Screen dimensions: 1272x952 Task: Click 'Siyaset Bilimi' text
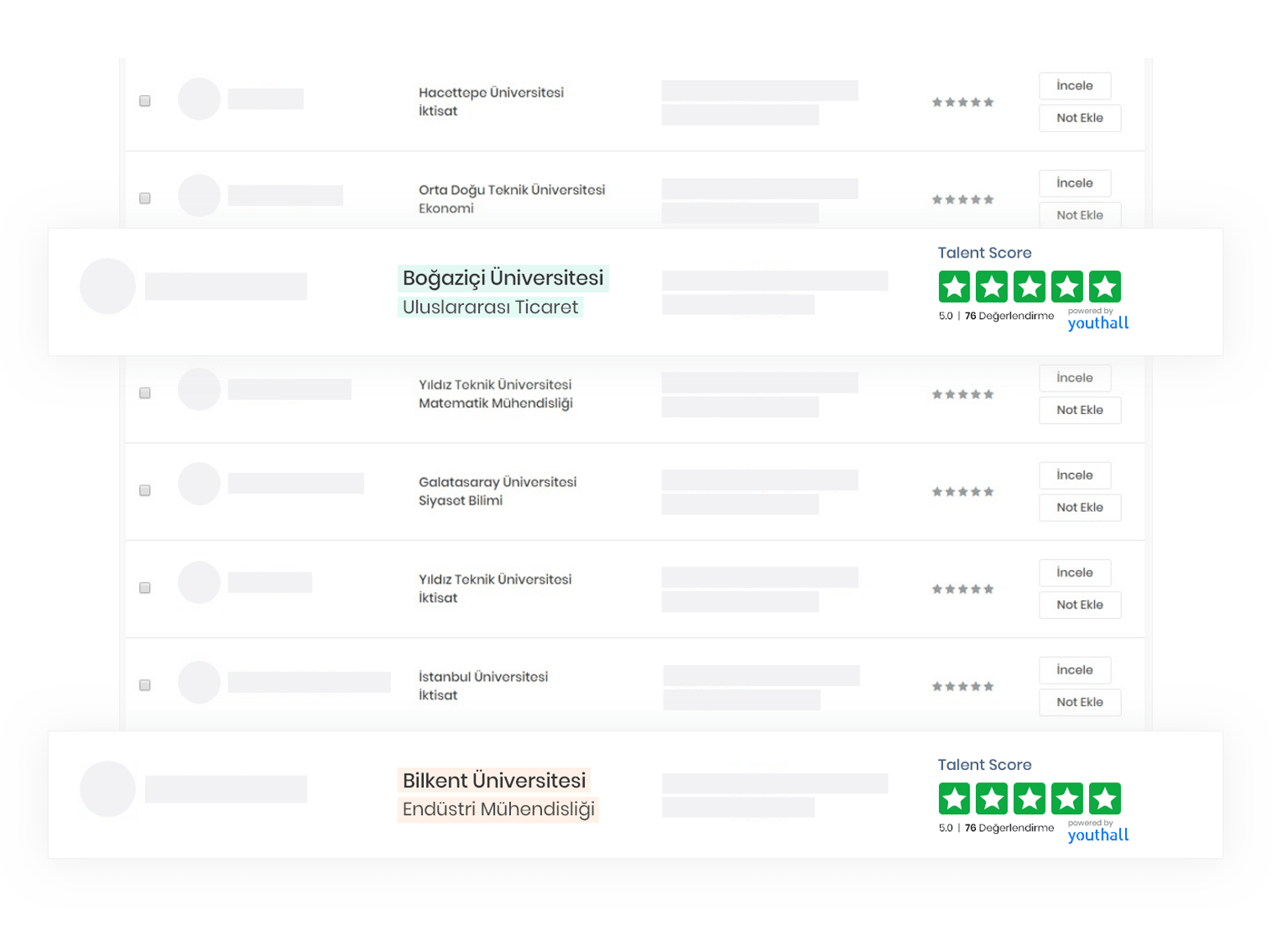[460, 500]
